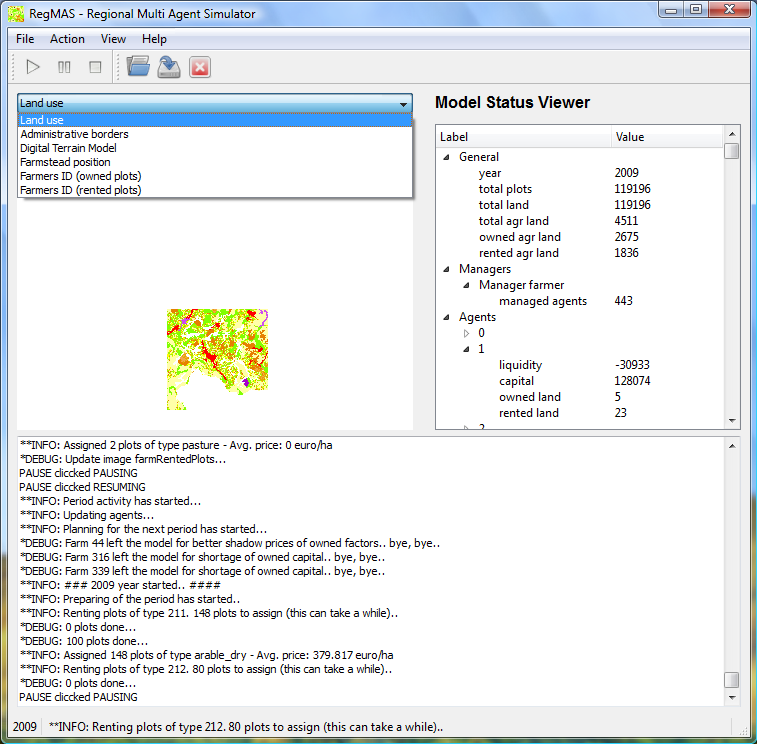The image size is (757, 744).
Task: Select the rented land row of agent 1
Action: (x=579, y=412)
